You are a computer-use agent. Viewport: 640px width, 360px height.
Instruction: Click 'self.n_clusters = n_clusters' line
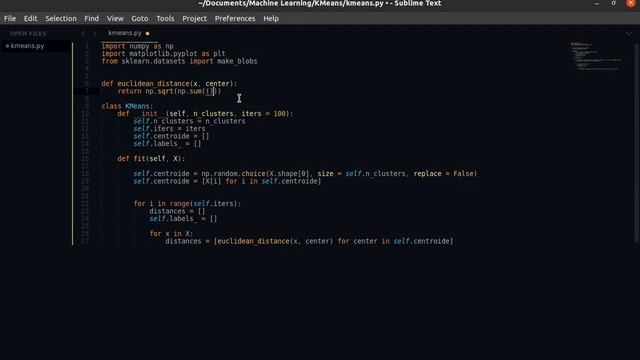point(189,121)
